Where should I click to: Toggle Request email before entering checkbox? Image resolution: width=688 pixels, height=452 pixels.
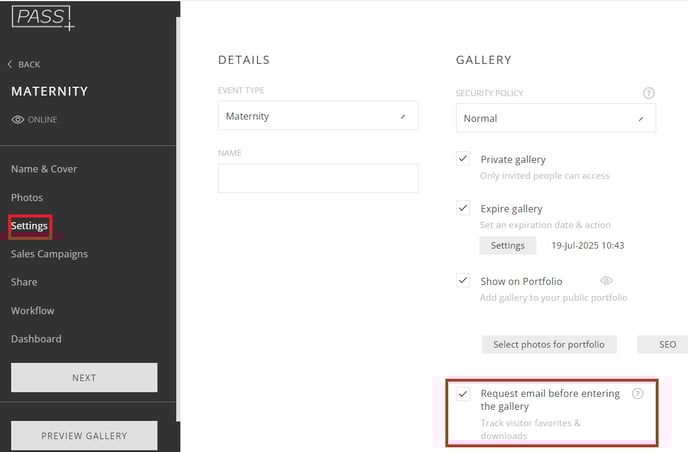pos(463,394)
